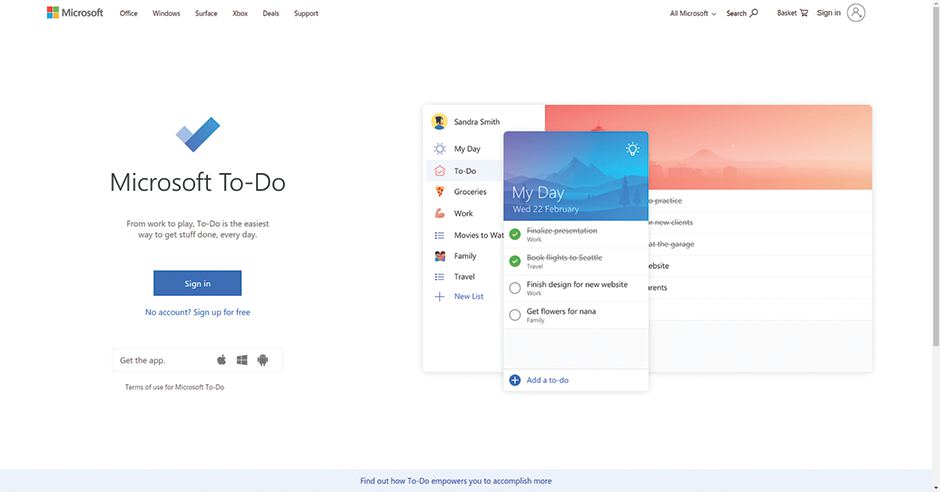Screen dimensions: 940x492
Task: Click the plus icon beside Add a to-do
Action: coord(515,380)
